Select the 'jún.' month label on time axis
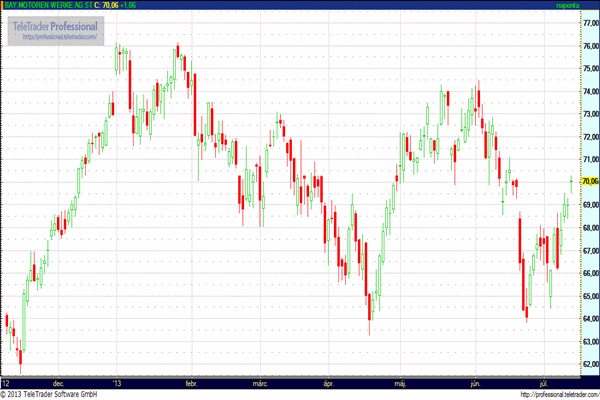 point(474,383)
